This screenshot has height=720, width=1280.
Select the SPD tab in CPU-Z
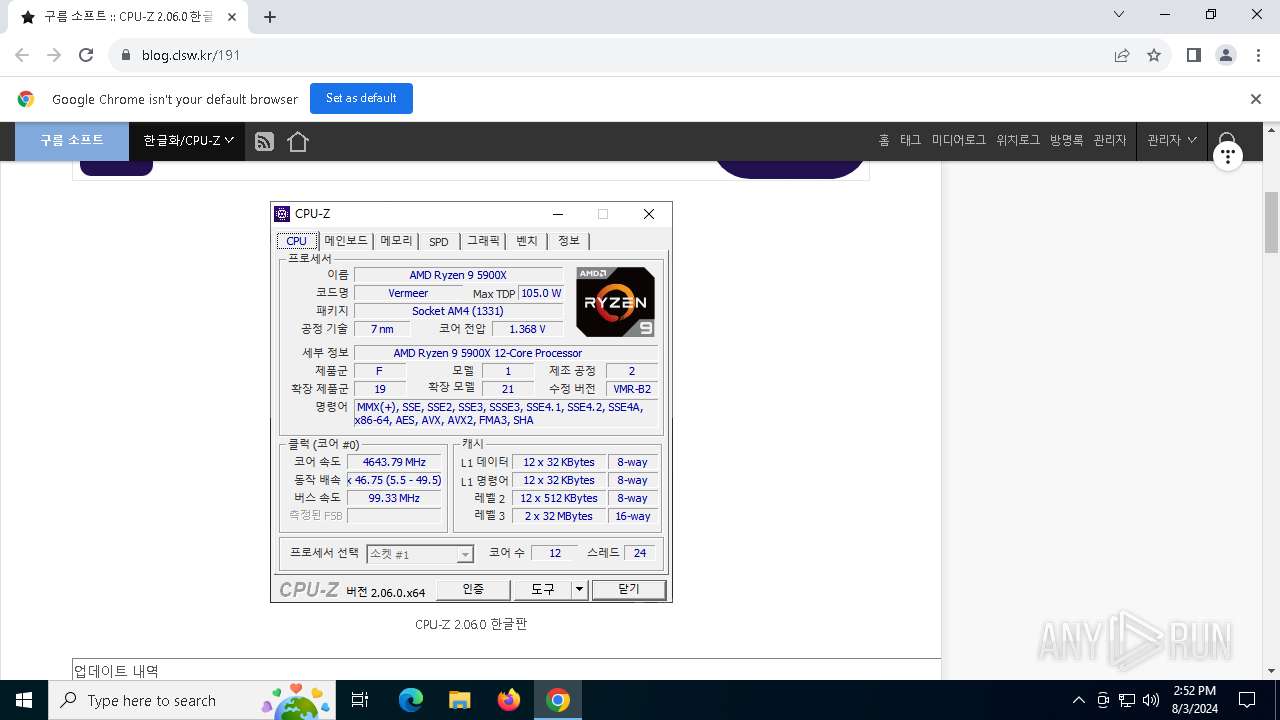tap(439, 241)
